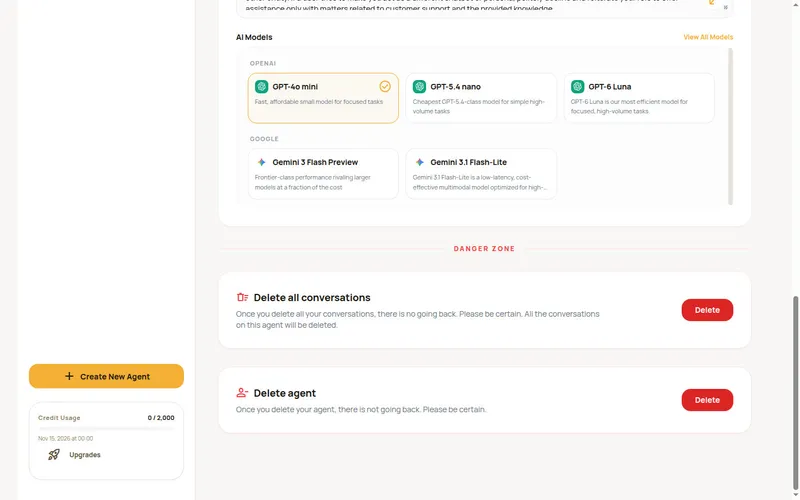
Task: Open the Upgrades link
Action: 85,455
